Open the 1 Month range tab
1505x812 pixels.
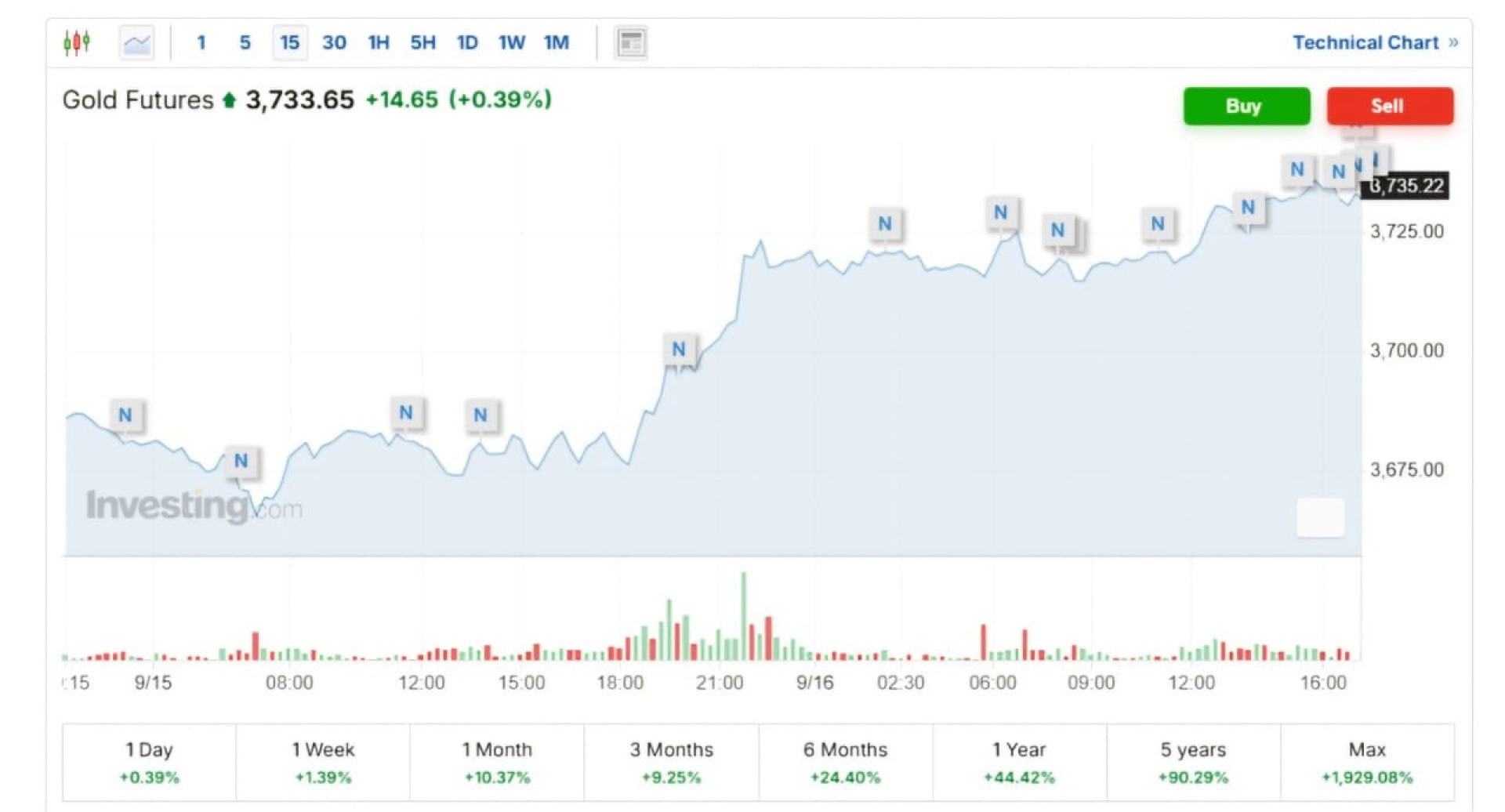click(496, 762)
